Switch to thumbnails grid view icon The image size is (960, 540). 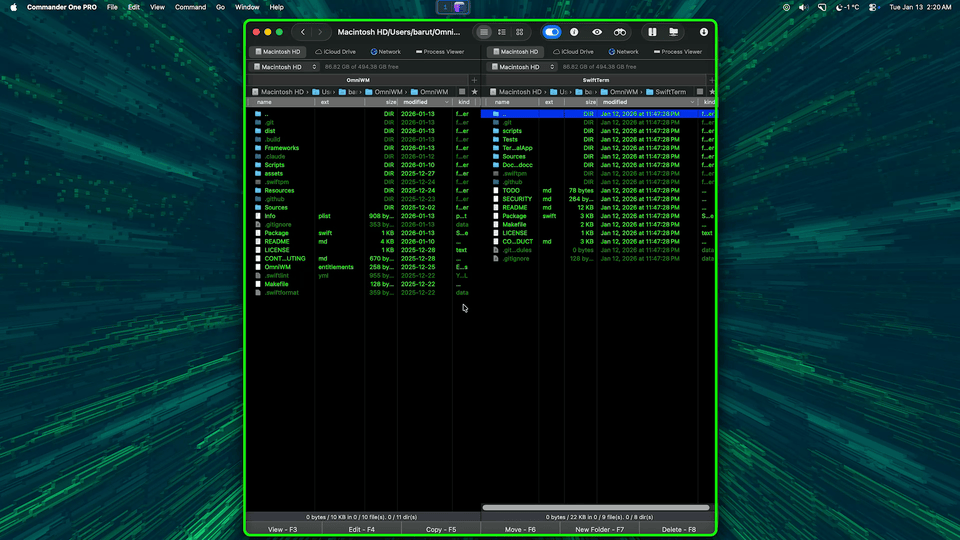click(519, 32)
